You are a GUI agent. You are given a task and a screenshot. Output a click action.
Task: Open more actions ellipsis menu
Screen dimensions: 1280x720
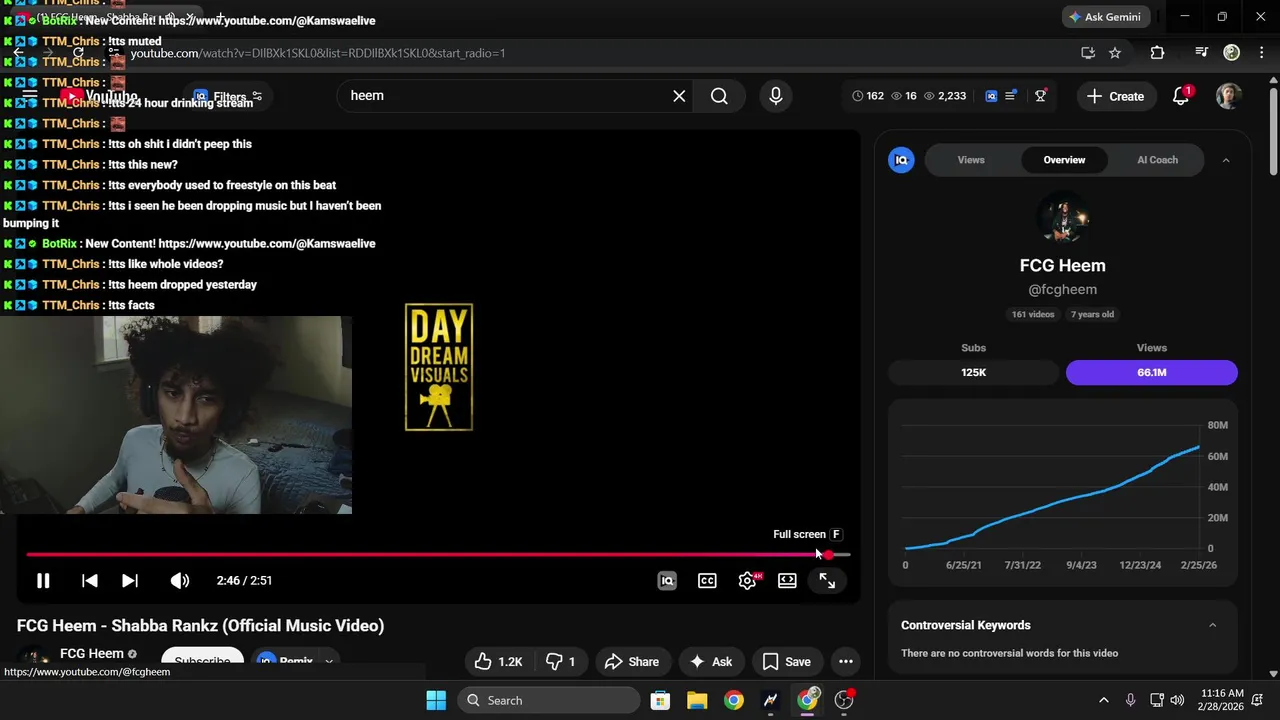[x=846, y=661]
